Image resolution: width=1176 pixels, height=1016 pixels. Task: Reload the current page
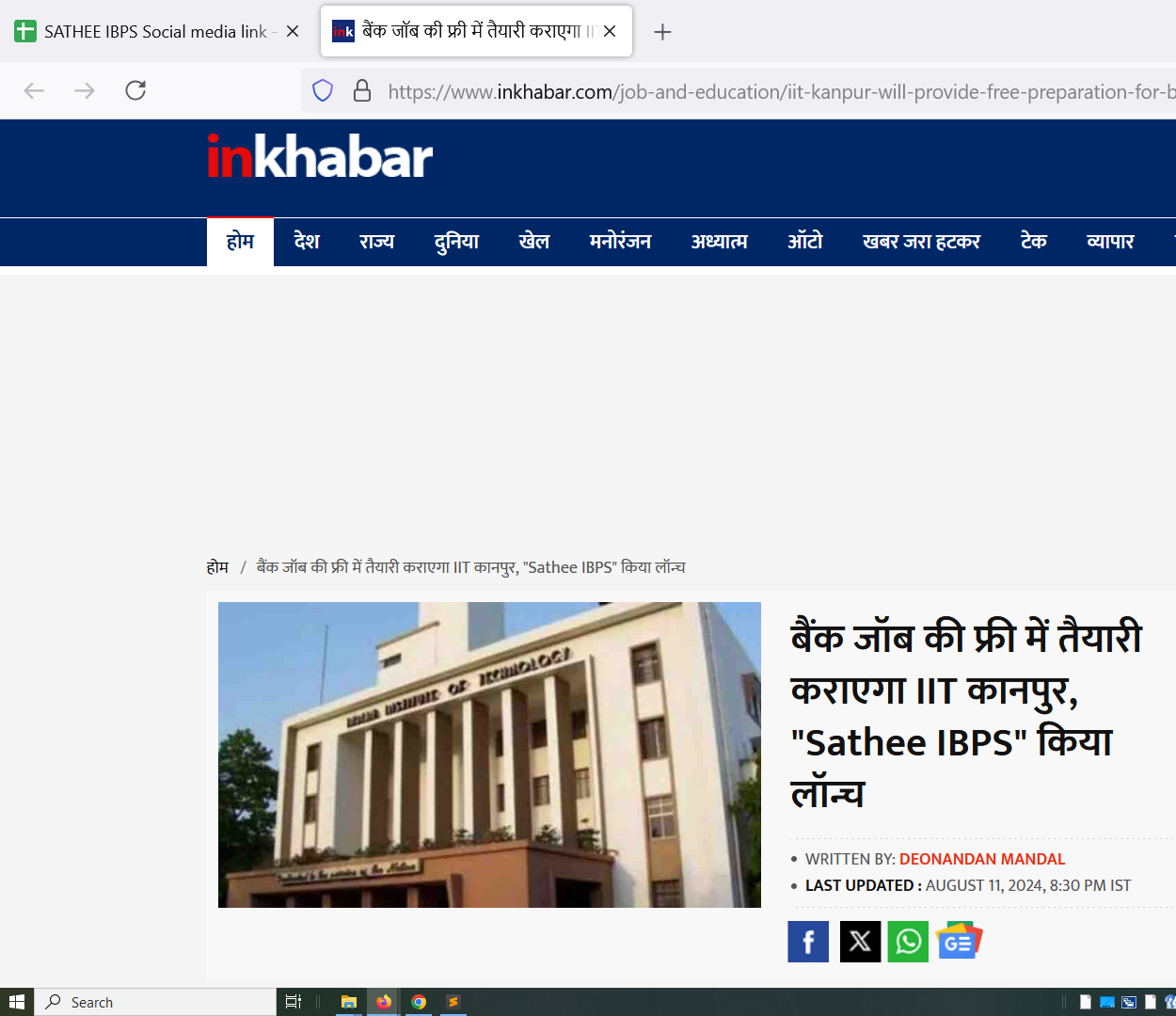pyautogui.click(x=135, y=90)
